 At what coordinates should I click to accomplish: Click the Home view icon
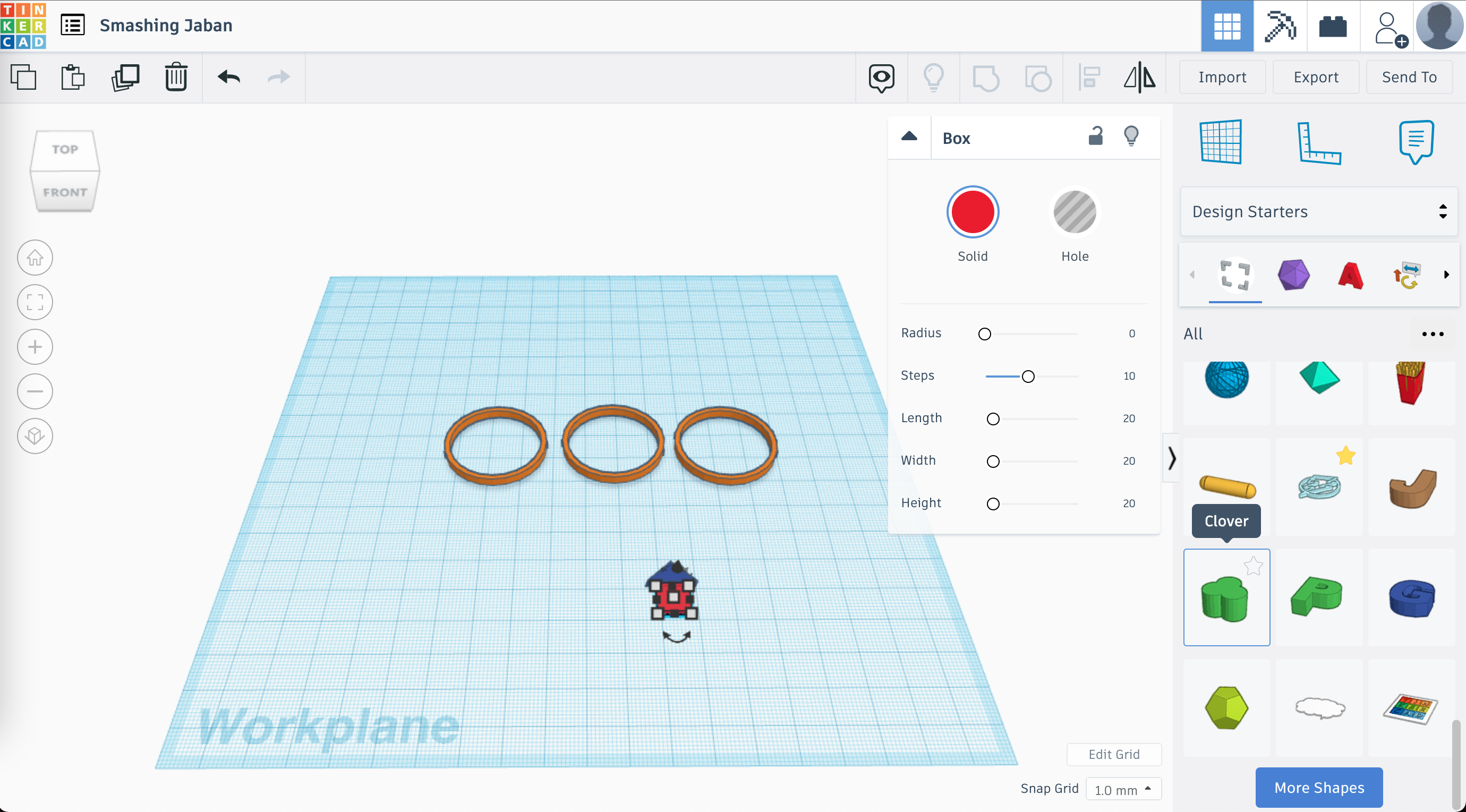pos(35,258)
